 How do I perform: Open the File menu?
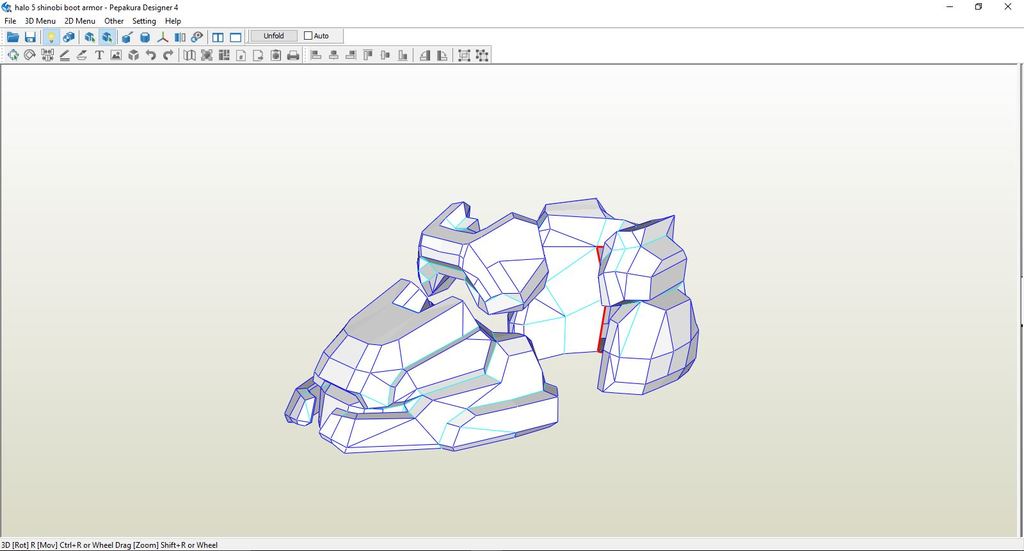point(10,21)
